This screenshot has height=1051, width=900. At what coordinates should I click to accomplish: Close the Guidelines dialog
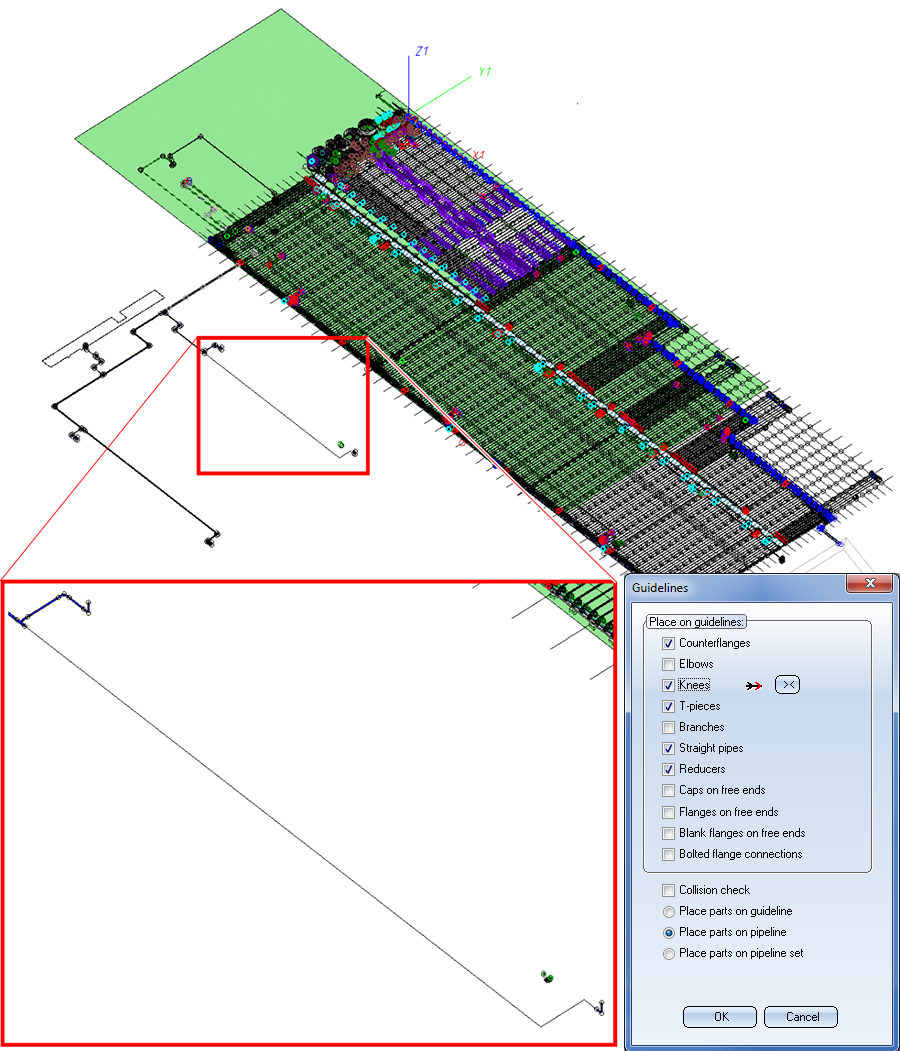tap(870, 583)
